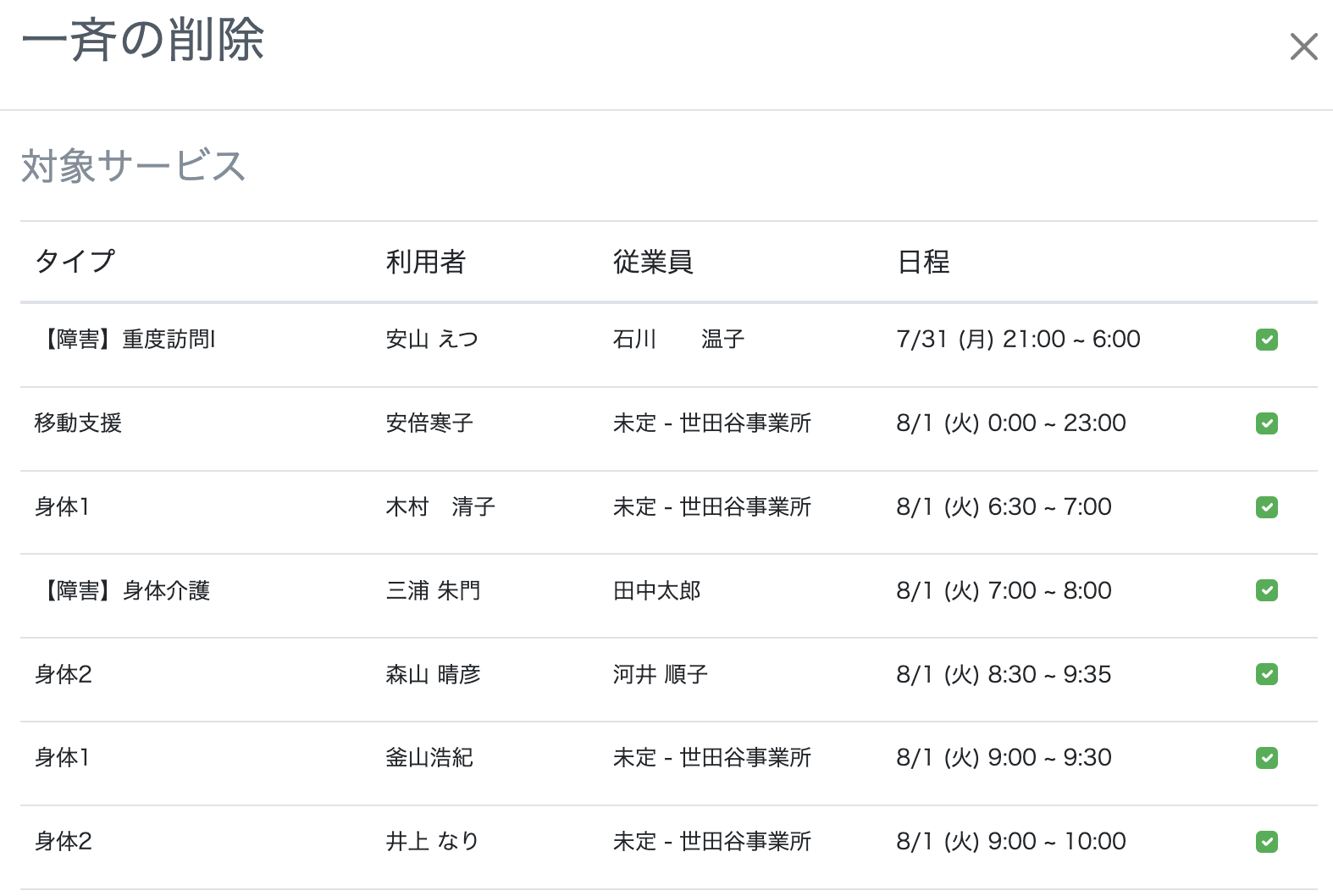Close the 一斉の削除 dialog
This screenshot has height=896, width=1333.
coord(1303,47)
